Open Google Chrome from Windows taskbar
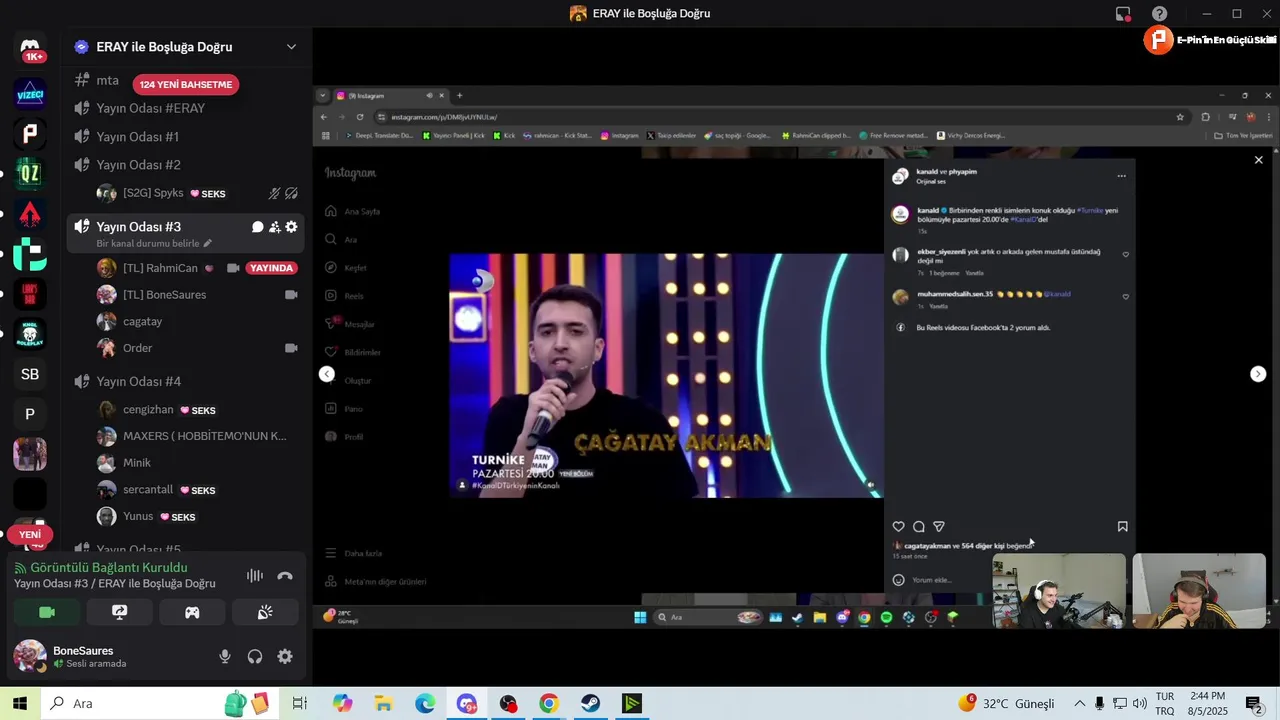This screenshot has width=1280, height=720. (548, 703)
